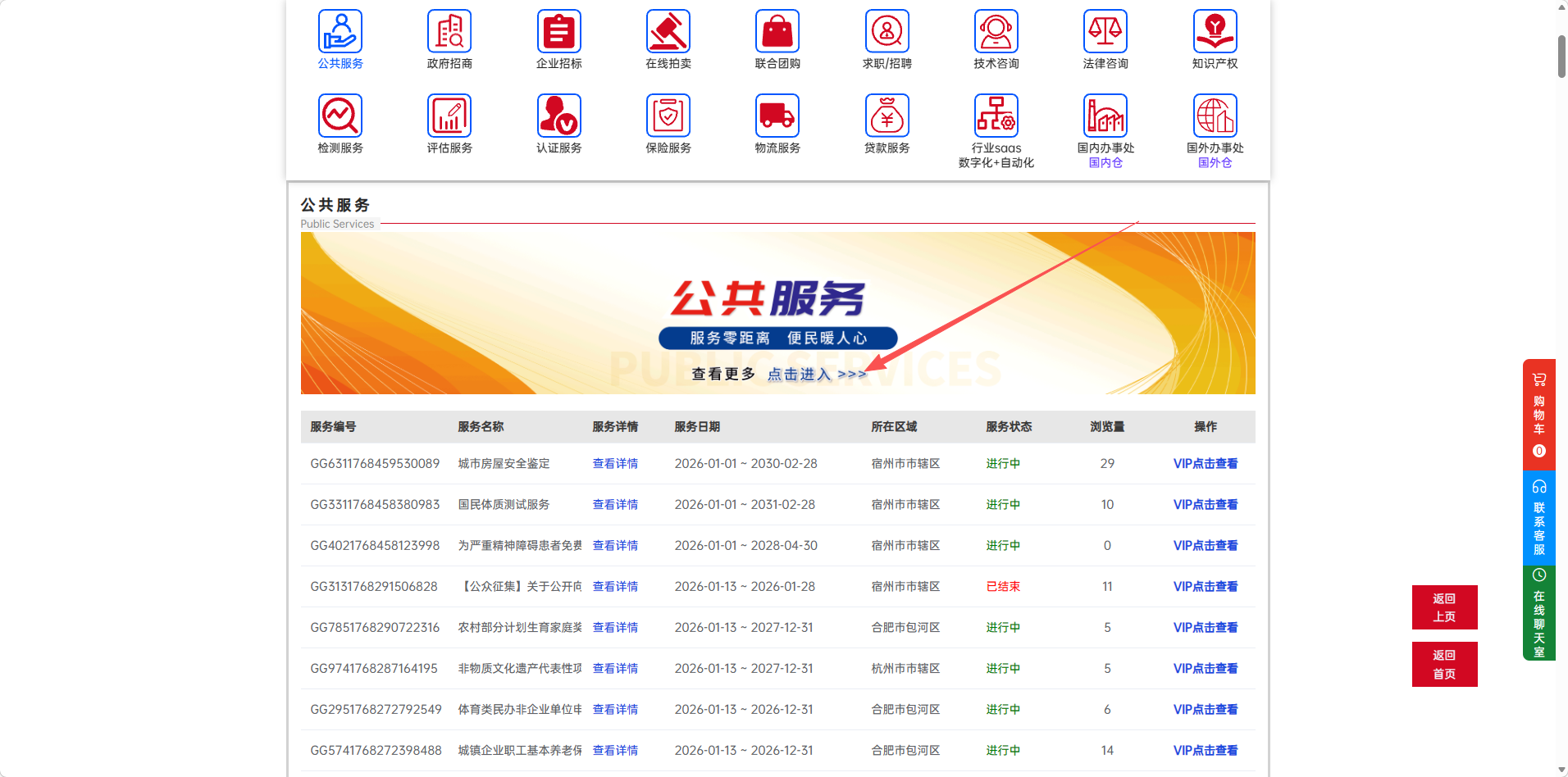1568x777 pixels.
Task: Open the 联合团购 shopping bag icon
Action: click(777, 32)
